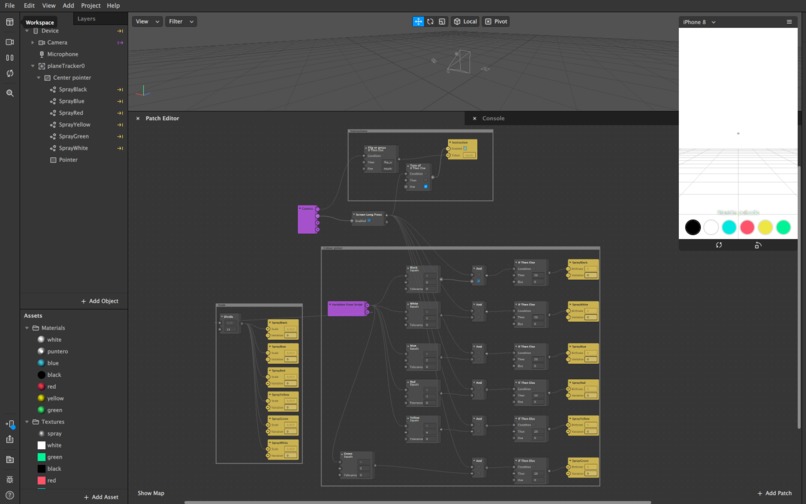The image size is (806, 504).
Task: Open the simulator hamburger menu
Action: coord(789,22)
